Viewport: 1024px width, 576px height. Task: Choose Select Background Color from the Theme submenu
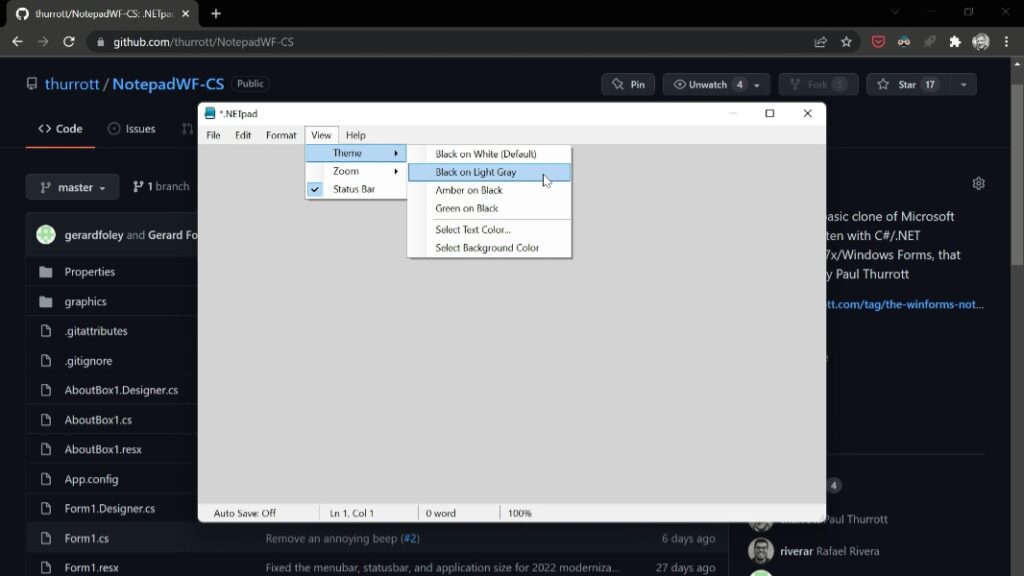point(487,247)
